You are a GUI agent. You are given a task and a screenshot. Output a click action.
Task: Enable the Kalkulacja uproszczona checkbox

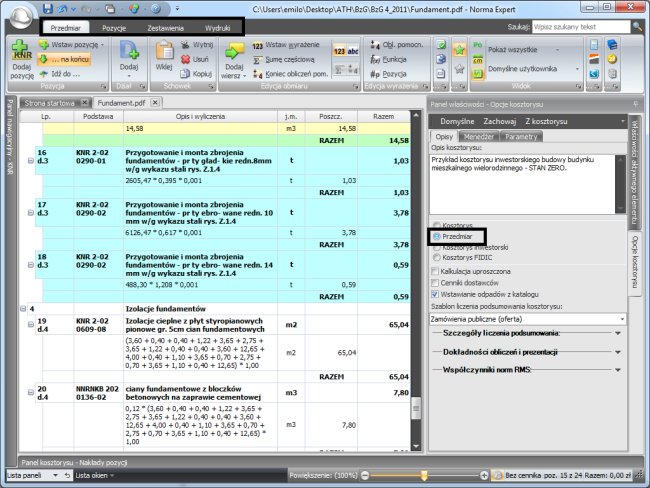(434, 270)
